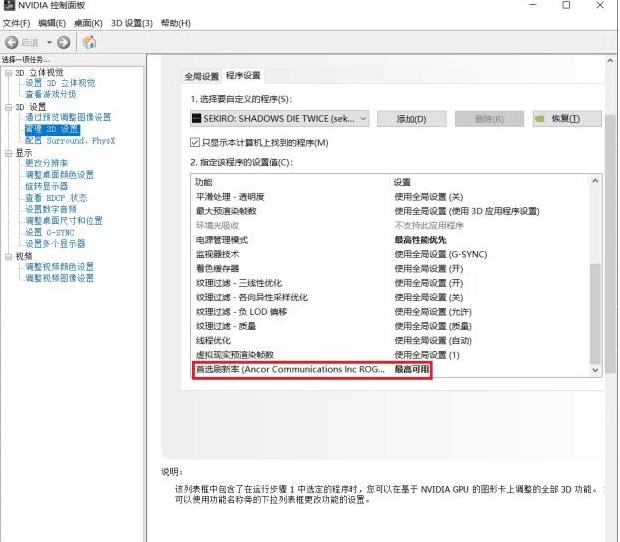Click the 设置 column header
This screenshot has width=620, height=542.
pos(402,182)
